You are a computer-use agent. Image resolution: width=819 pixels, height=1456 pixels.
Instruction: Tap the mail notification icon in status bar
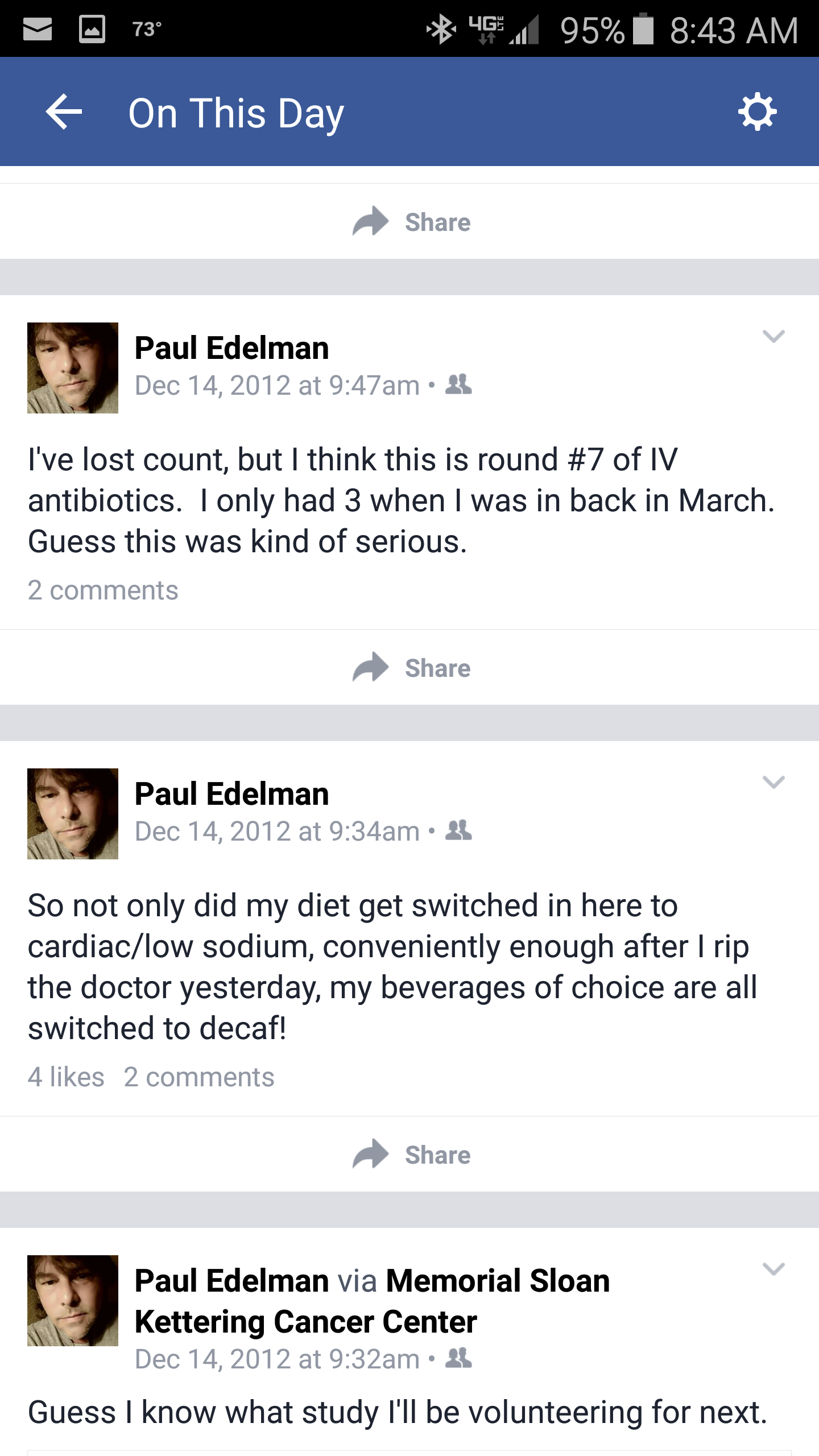(38, 30)
